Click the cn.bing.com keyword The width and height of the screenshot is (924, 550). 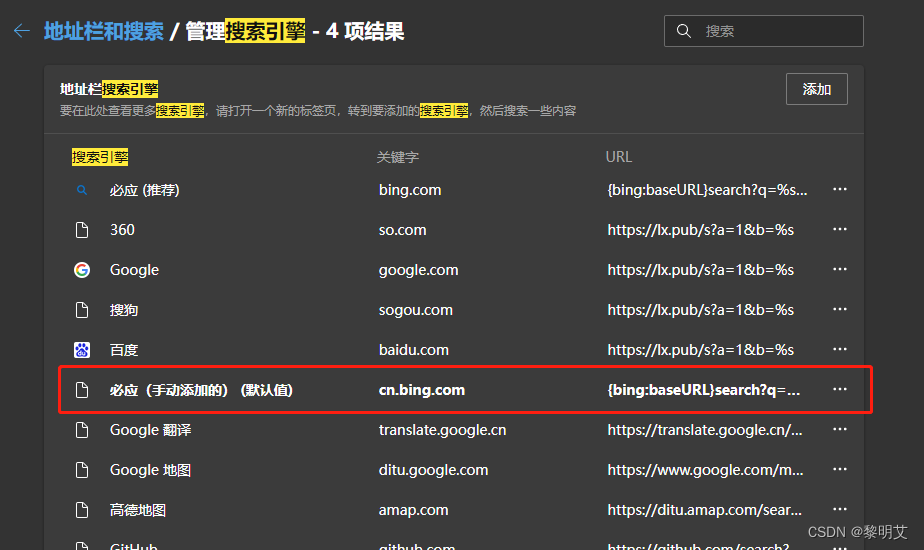[422, 390]
